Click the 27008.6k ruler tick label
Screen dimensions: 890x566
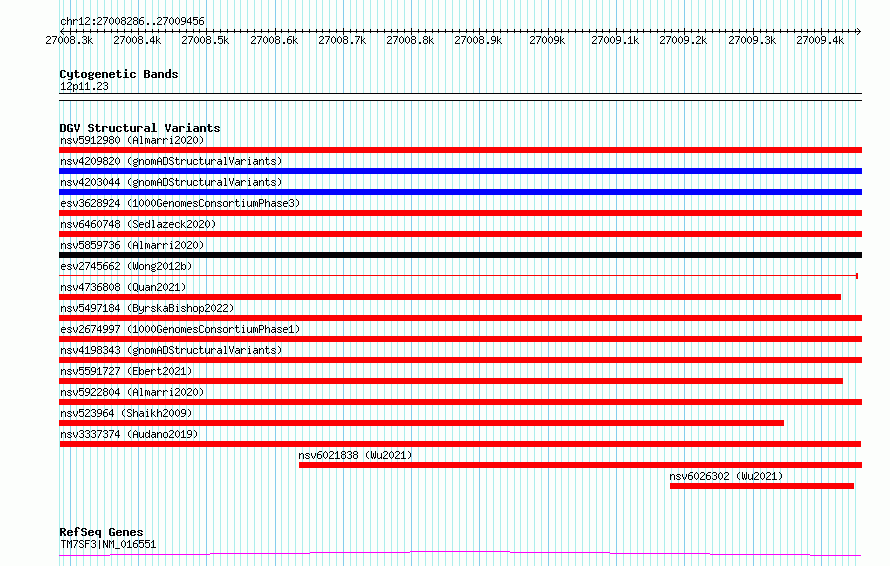point(274,41)
